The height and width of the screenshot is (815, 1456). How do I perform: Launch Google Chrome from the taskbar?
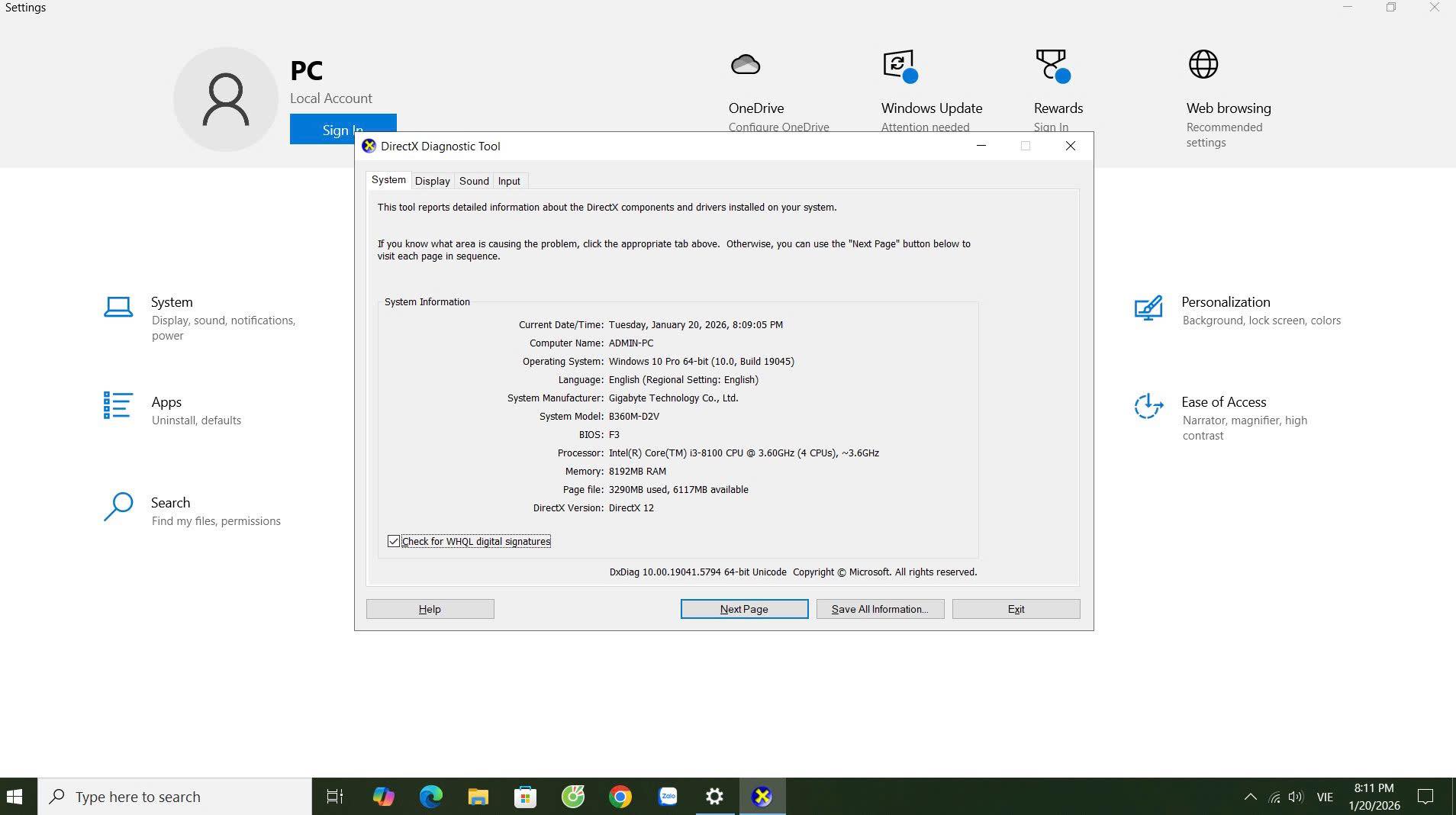pos(620,797)
